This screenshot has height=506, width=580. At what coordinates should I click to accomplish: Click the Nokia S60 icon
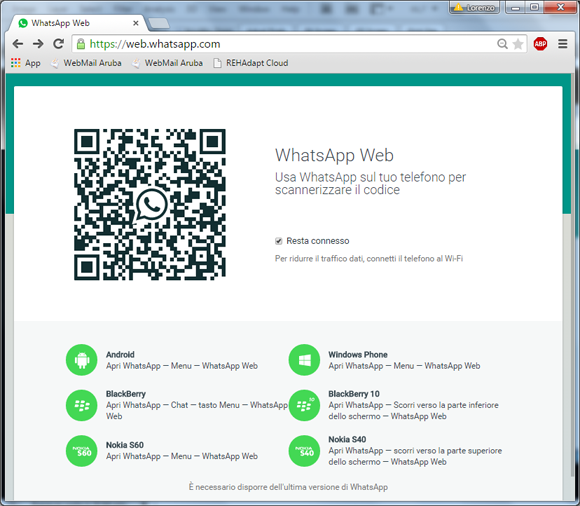[x=82, y=451]
